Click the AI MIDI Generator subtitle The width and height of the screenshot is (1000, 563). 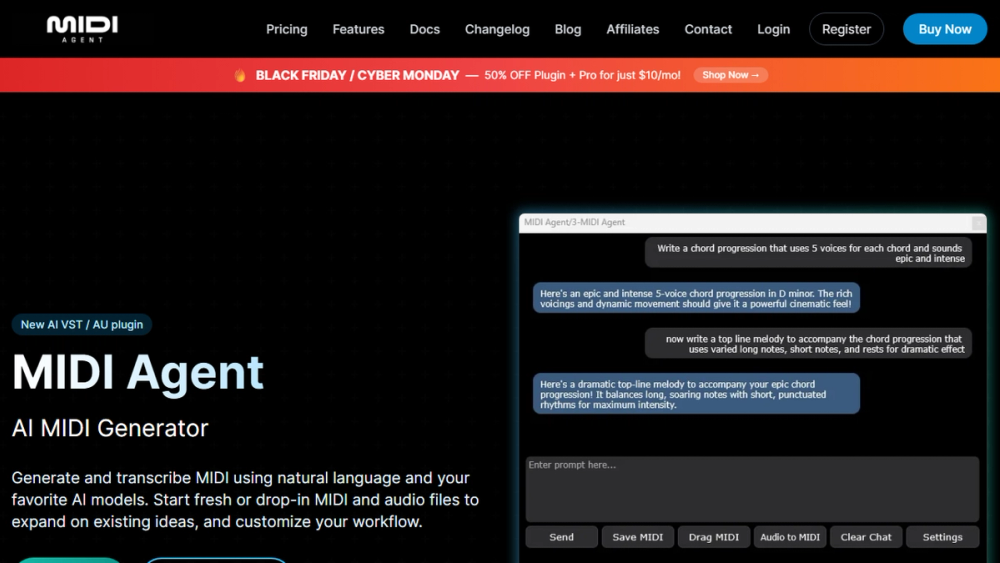coord(110,428)
